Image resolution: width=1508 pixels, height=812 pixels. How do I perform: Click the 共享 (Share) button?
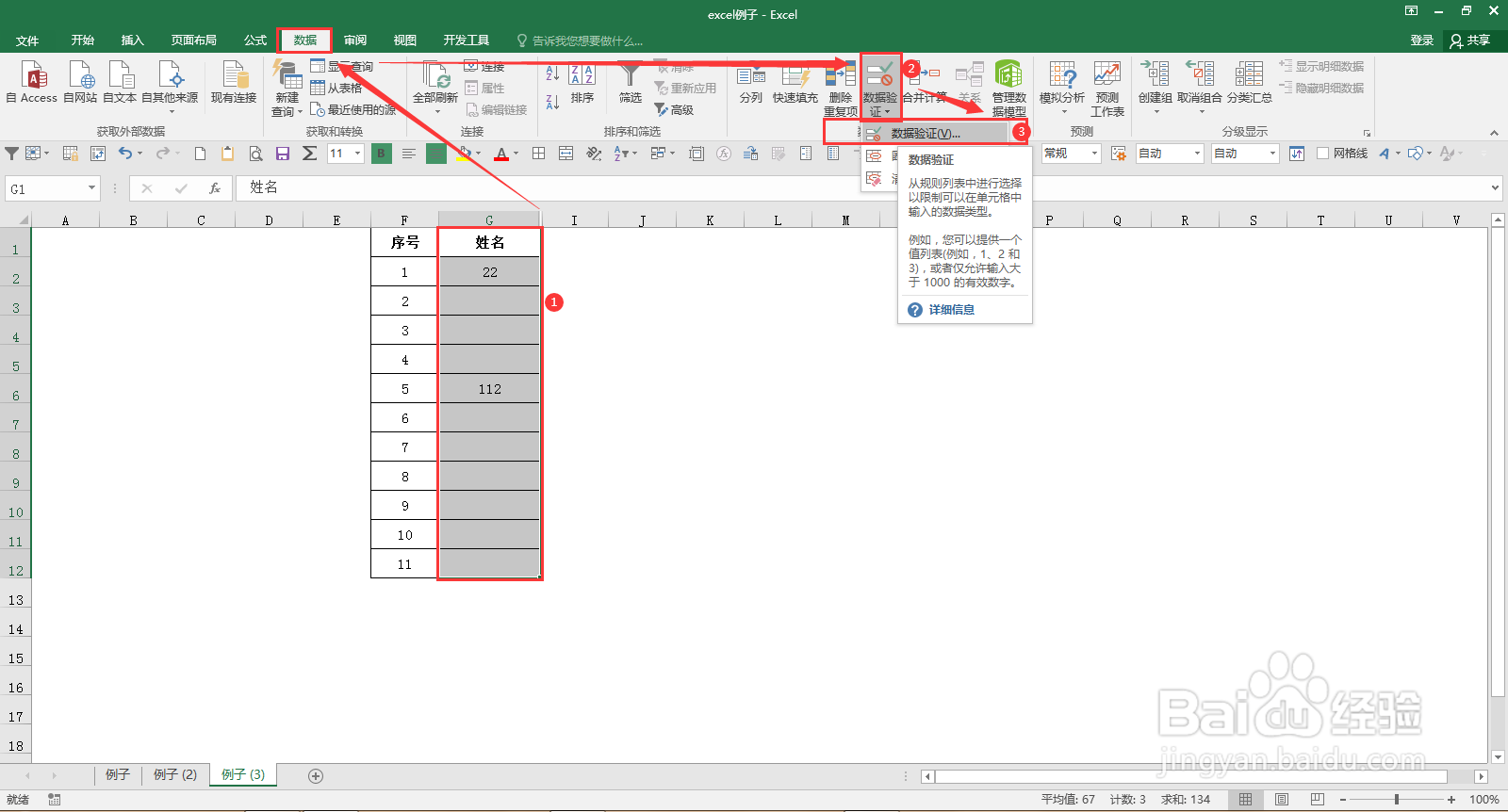[x=1471, y=41]
